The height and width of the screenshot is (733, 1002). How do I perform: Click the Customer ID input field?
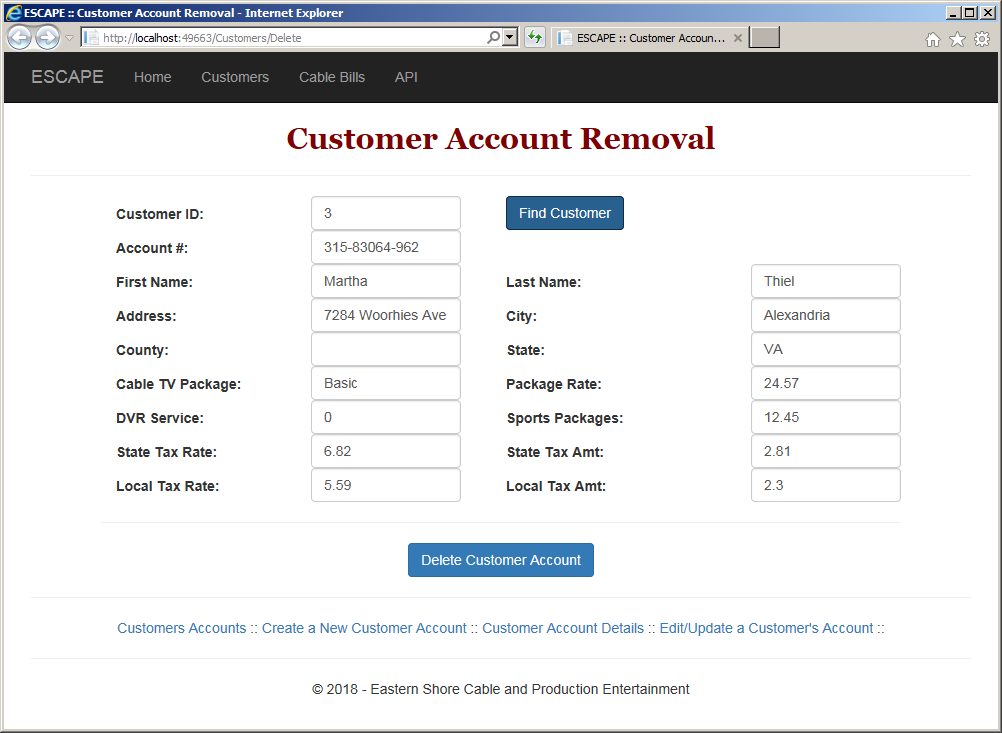[x=386, y=213]
